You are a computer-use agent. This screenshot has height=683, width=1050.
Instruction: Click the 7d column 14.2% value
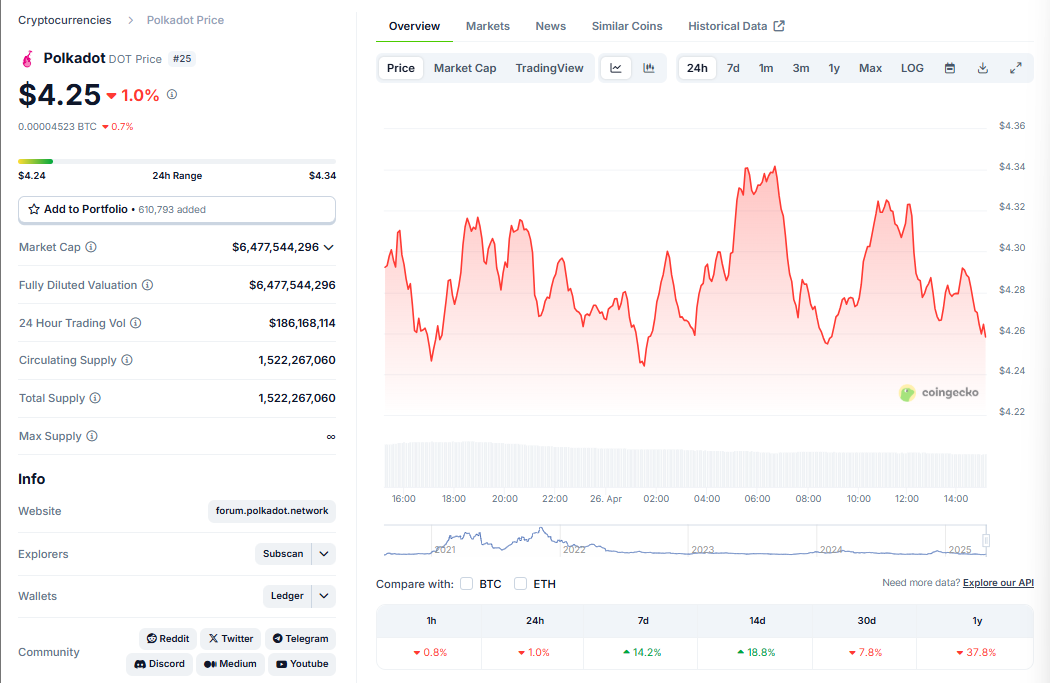coord(642,652)
